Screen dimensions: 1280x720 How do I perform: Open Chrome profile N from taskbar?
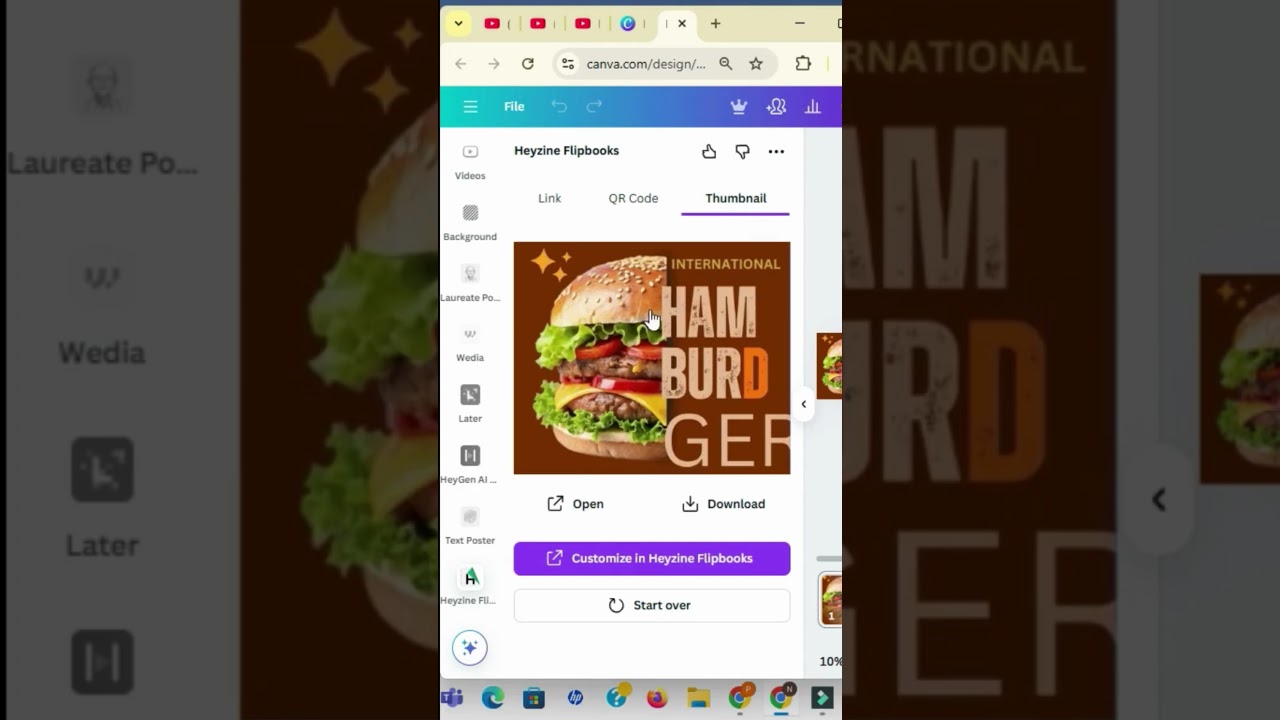[x=781, y=697]
